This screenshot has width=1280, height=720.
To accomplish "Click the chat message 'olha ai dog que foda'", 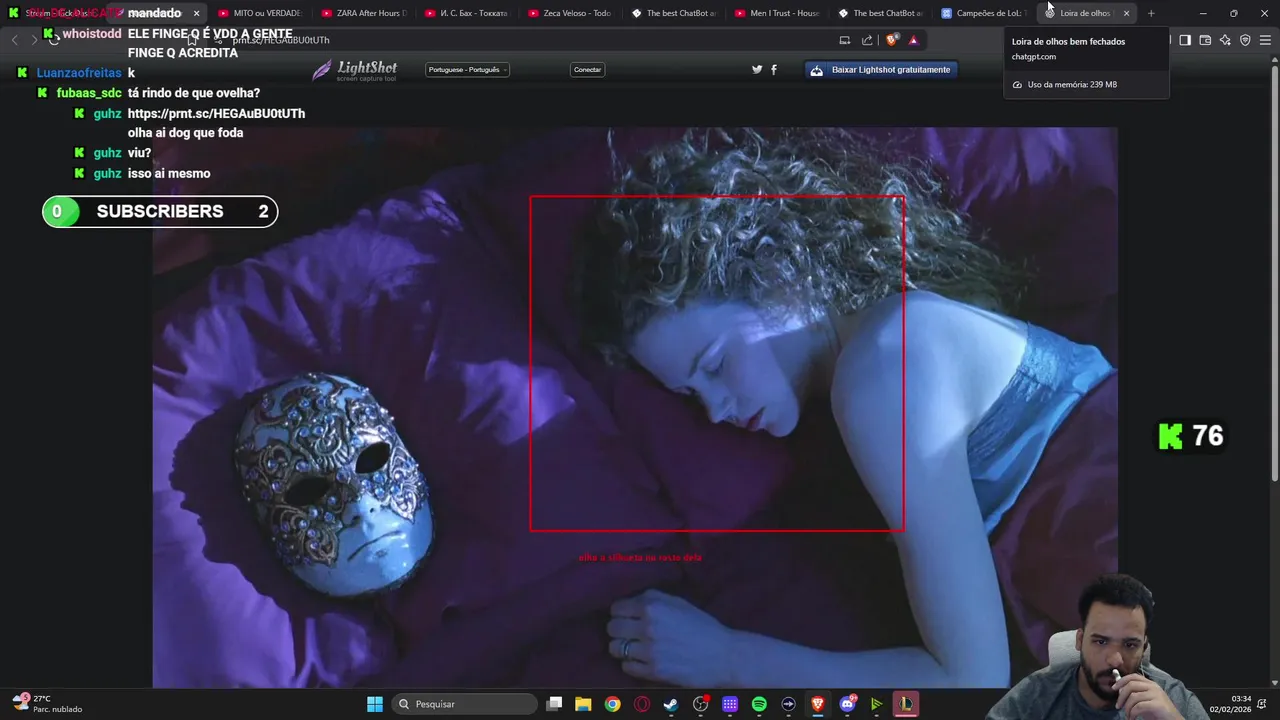I will click(x=186, y=133).
